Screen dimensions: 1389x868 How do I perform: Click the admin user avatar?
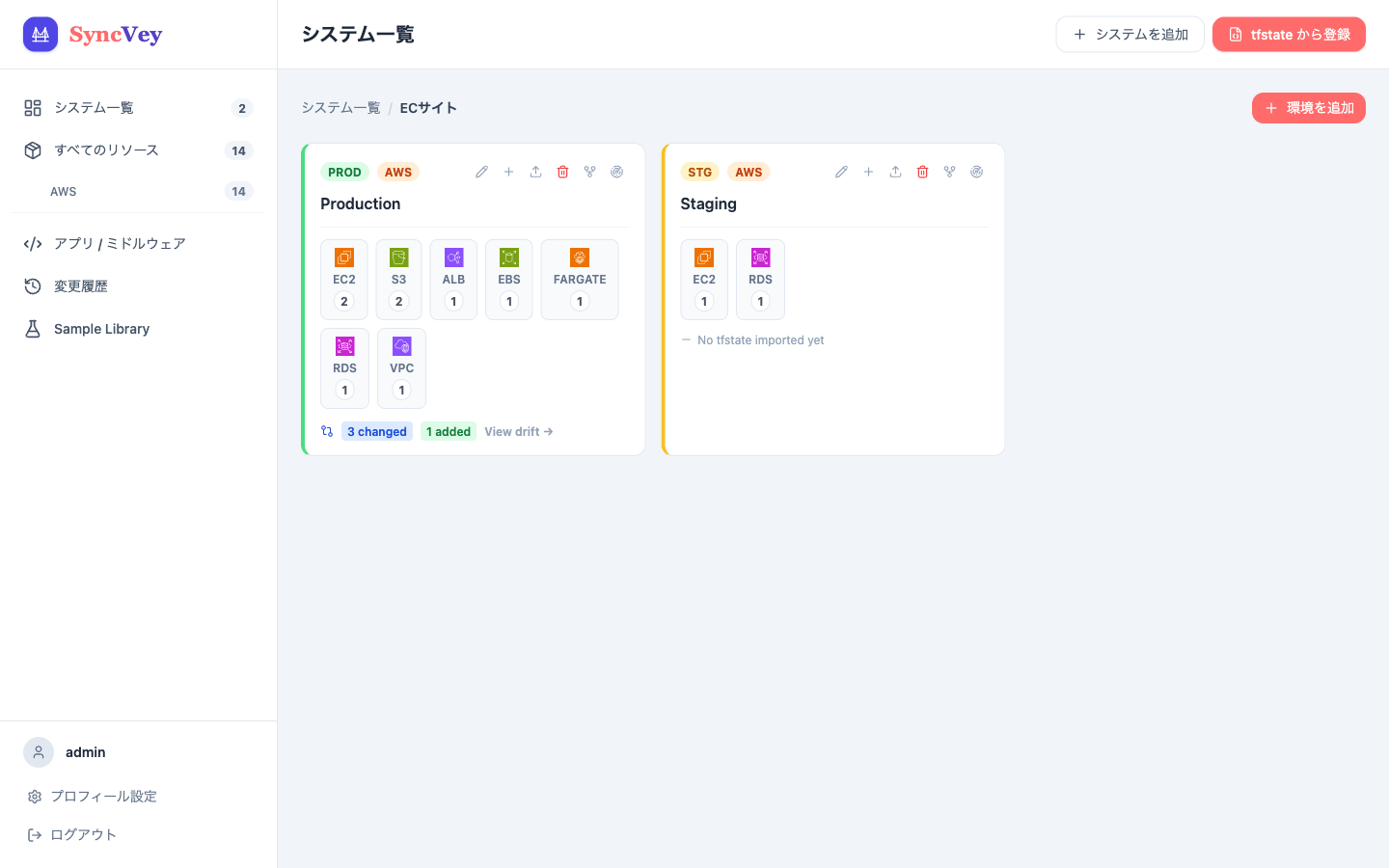tap(39, 752)
